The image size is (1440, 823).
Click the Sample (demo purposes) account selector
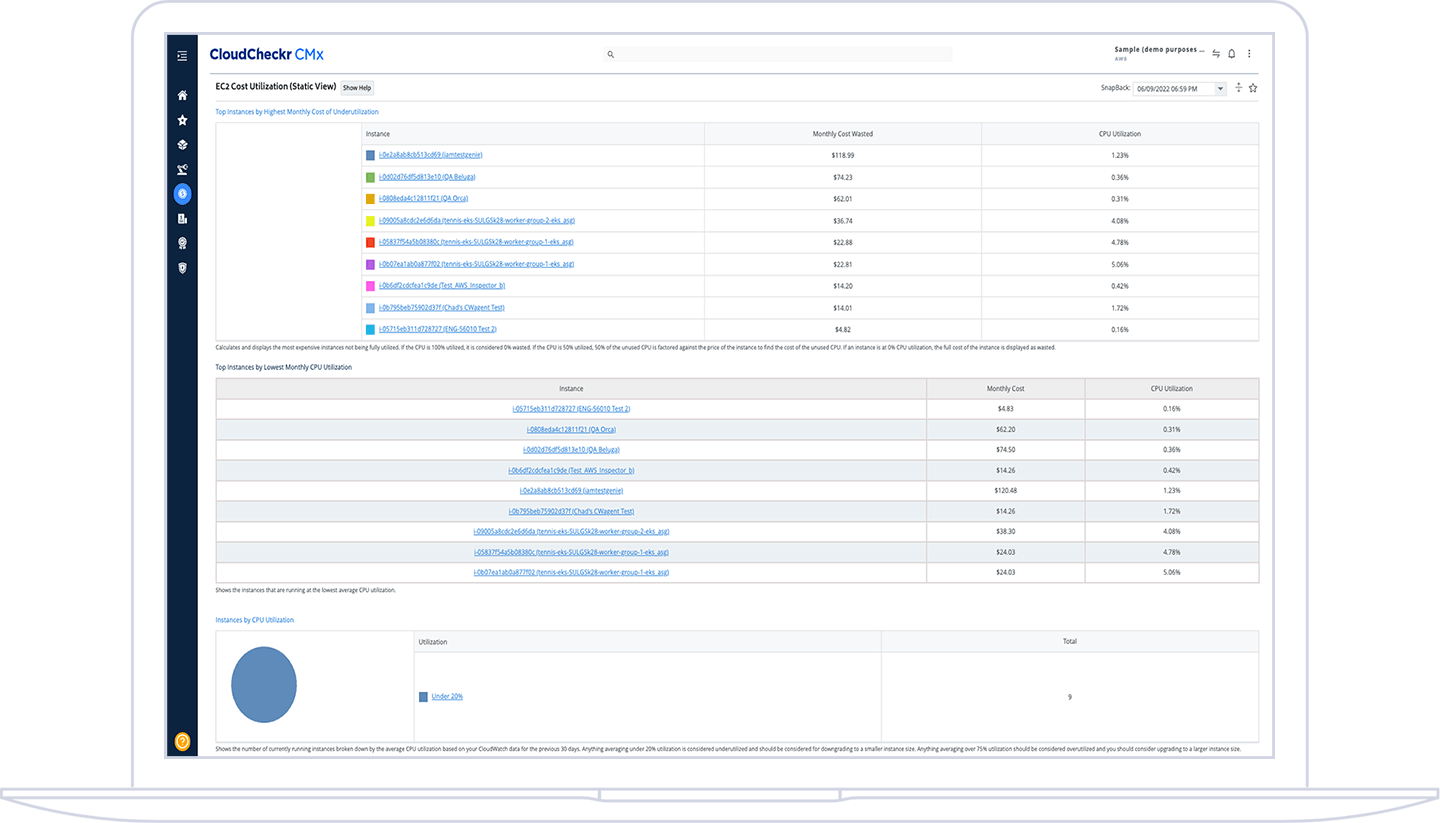(x=1159, y=51)
